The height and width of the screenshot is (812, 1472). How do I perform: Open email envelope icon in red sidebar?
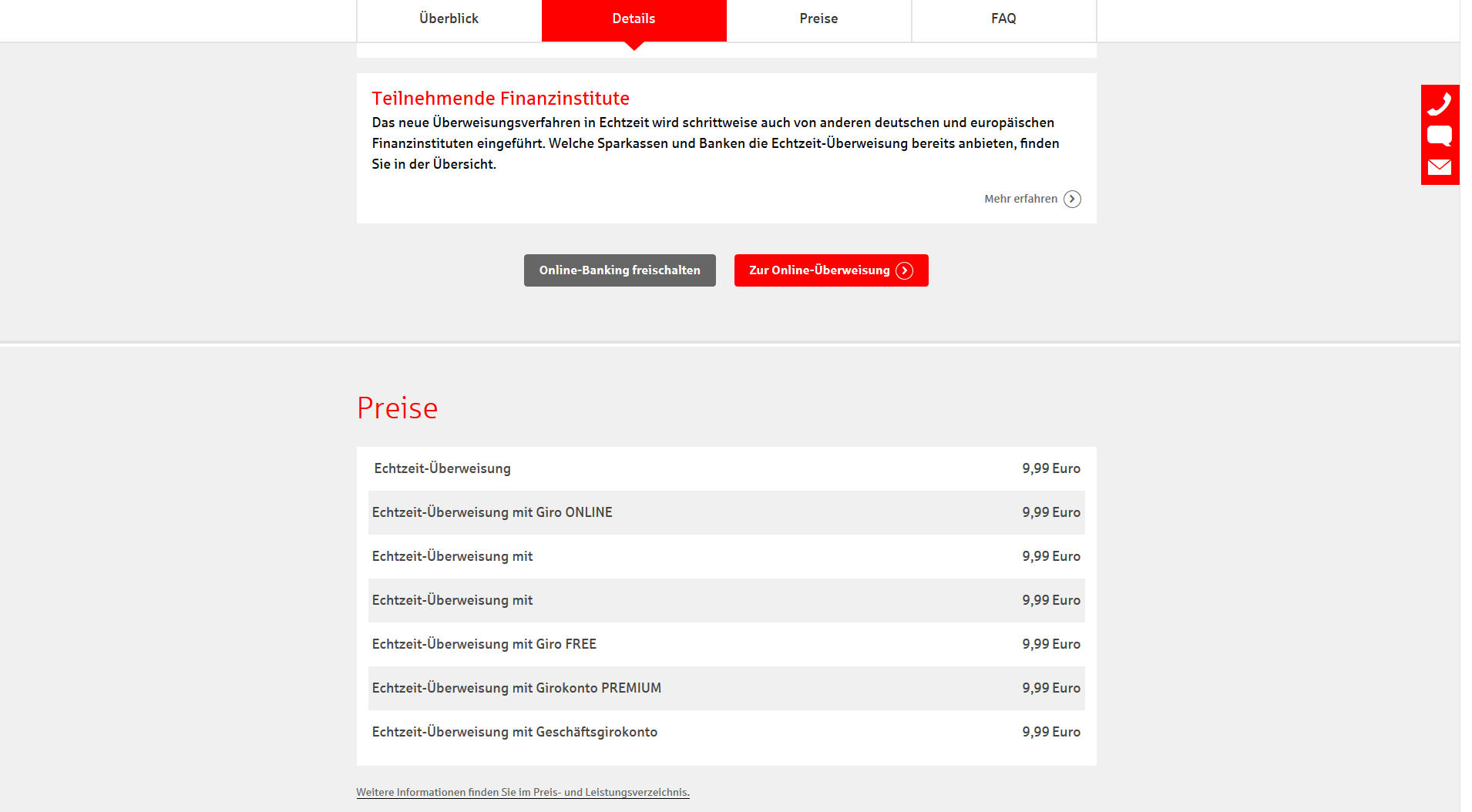[1440, 167]
